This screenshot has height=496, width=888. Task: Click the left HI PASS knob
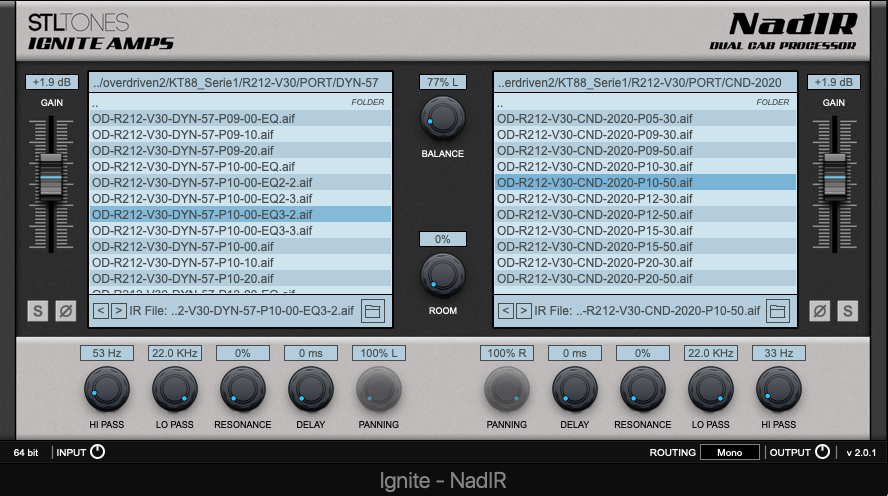pos(106,390)
